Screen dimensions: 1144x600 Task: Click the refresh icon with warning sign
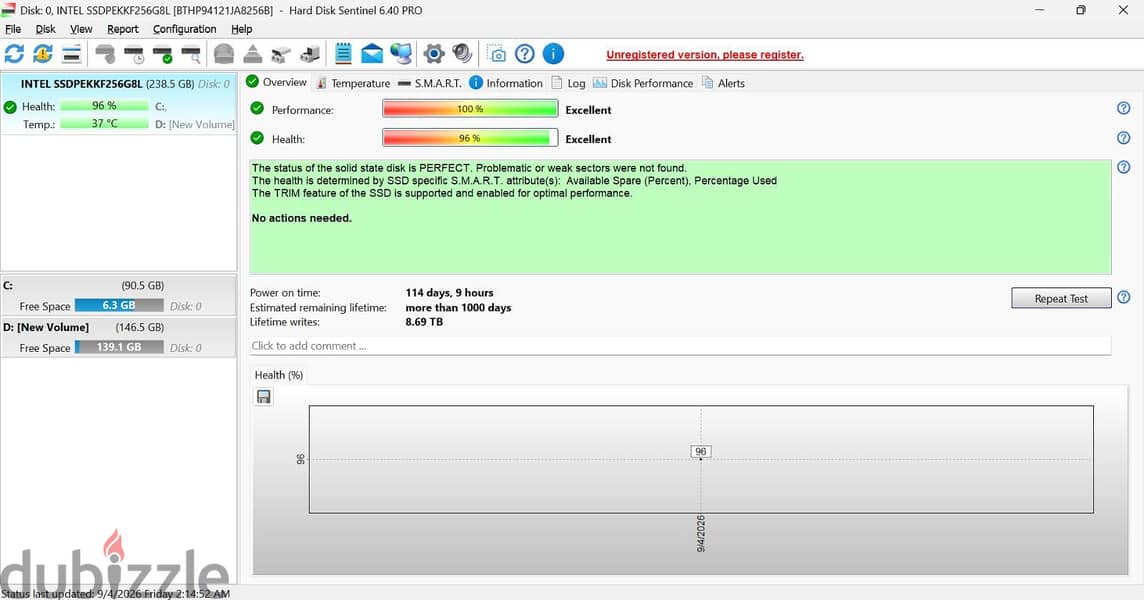pos(43,53)
